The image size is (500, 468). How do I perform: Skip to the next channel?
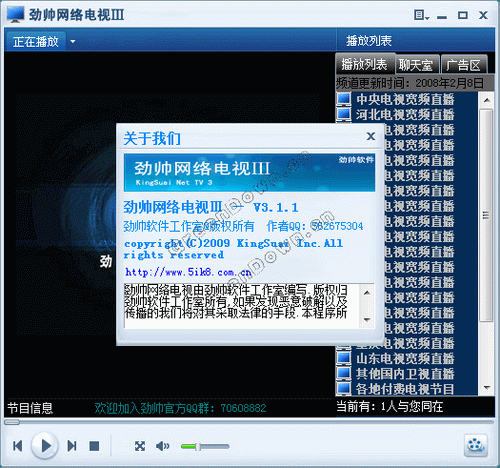(72, 446)
